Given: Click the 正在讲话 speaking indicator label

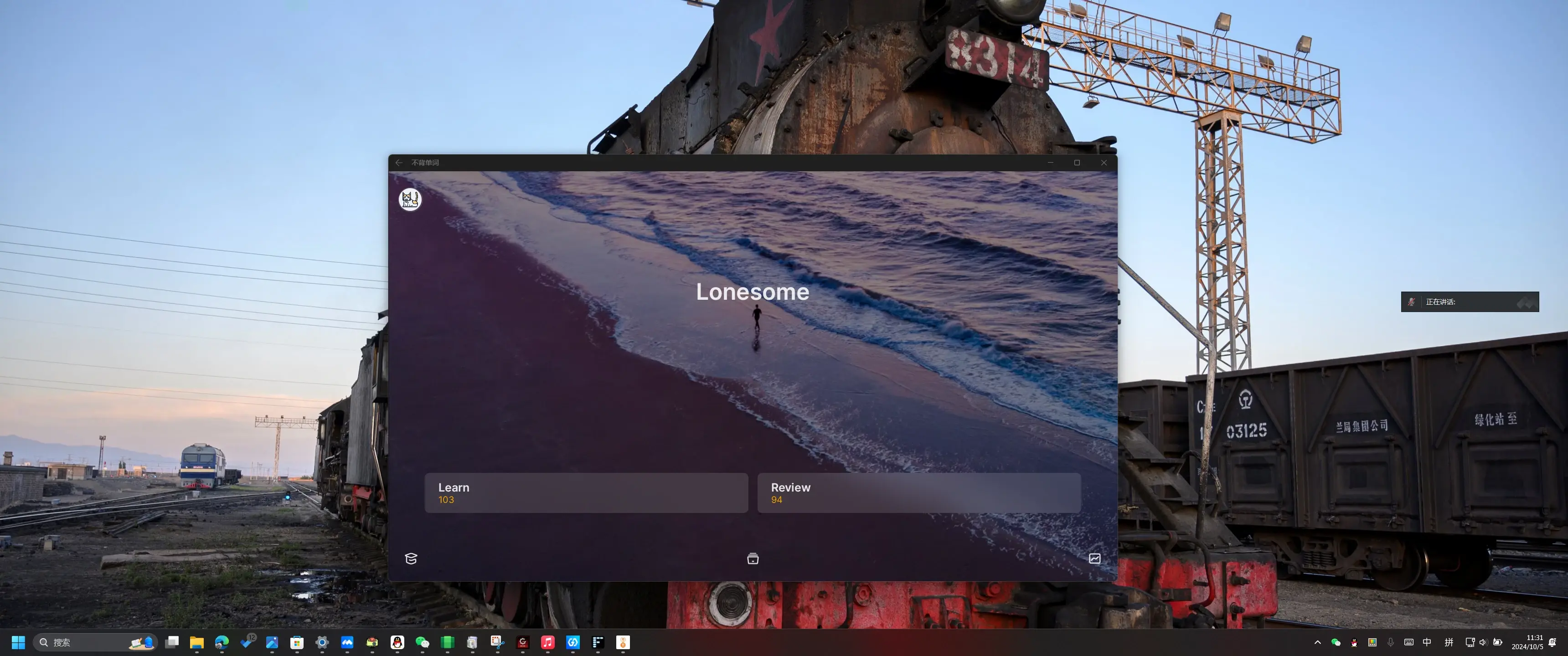Looking at the screenshot, I should [x=1440, y=302].
